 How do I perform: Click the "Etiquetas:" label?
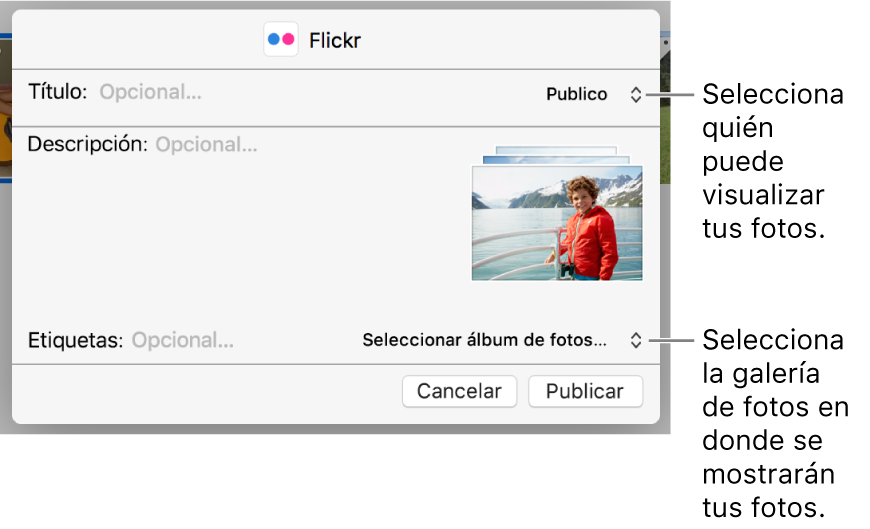(x=75, y=340)
